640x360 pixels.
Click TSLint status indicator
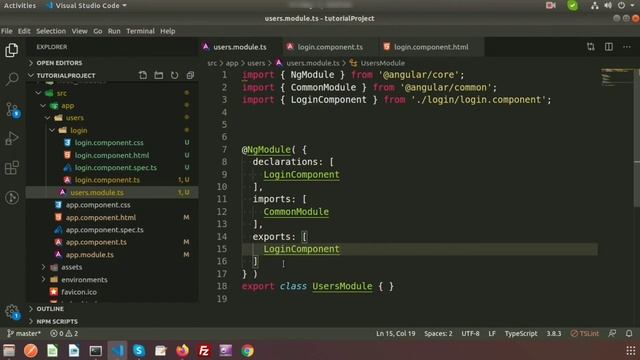click(x=584, y=333)
